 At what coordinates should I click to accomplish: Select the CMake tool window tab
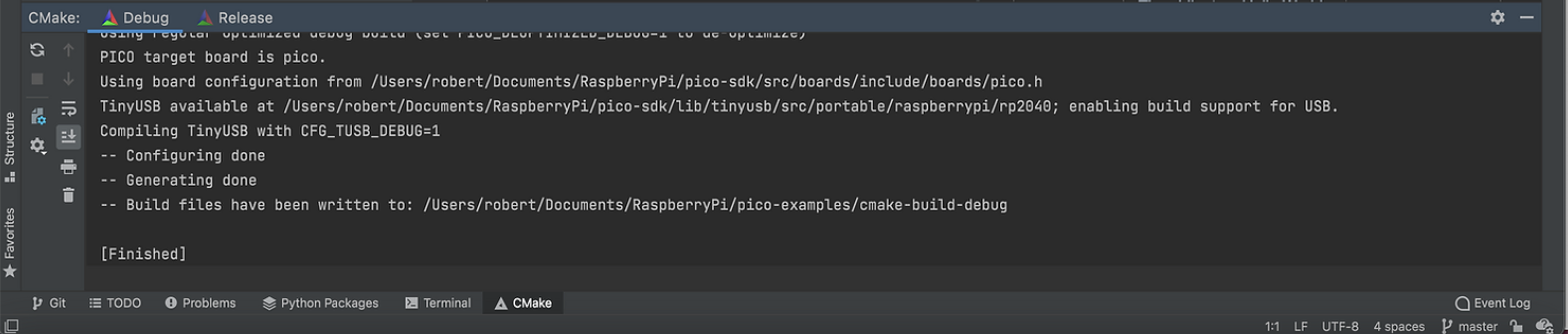[523, 303]
